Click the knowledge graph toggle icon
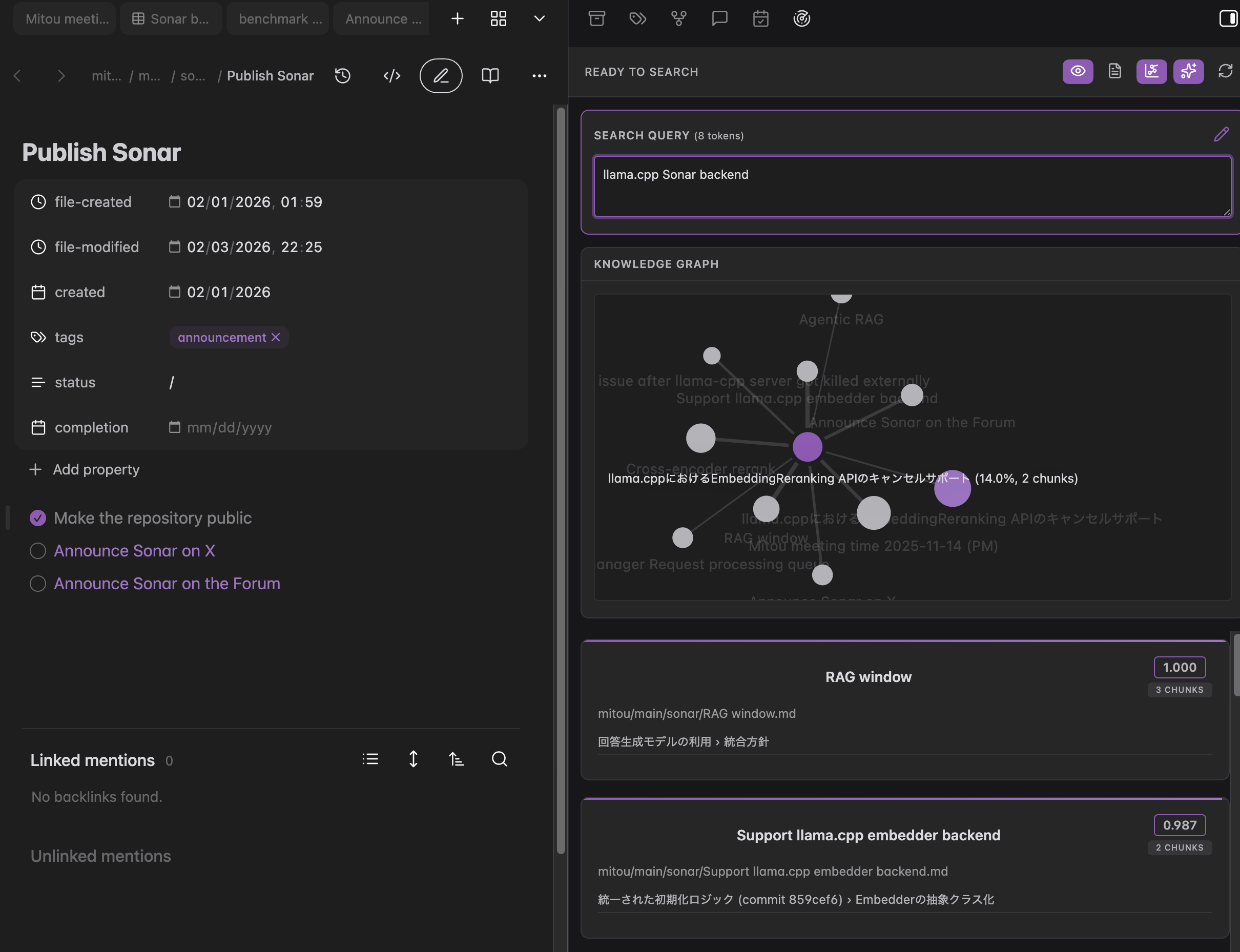This screenshot has height=952, width=1240. pos(1151,71)
